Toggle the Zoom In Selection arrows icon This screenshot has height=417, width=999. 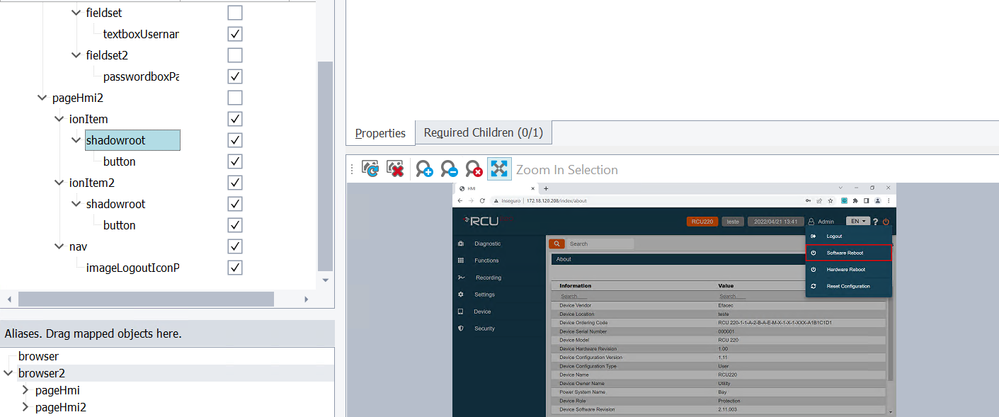point(500,169)
